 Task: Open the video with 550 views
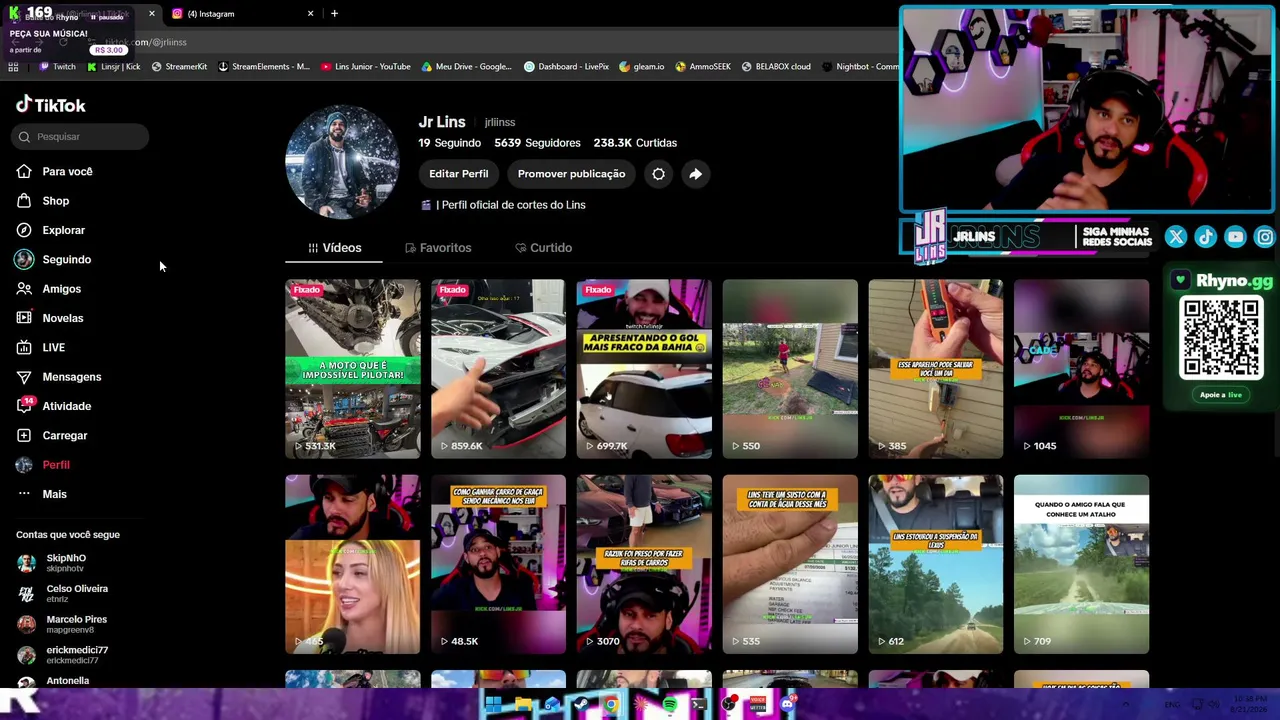(x=790, y=369)
